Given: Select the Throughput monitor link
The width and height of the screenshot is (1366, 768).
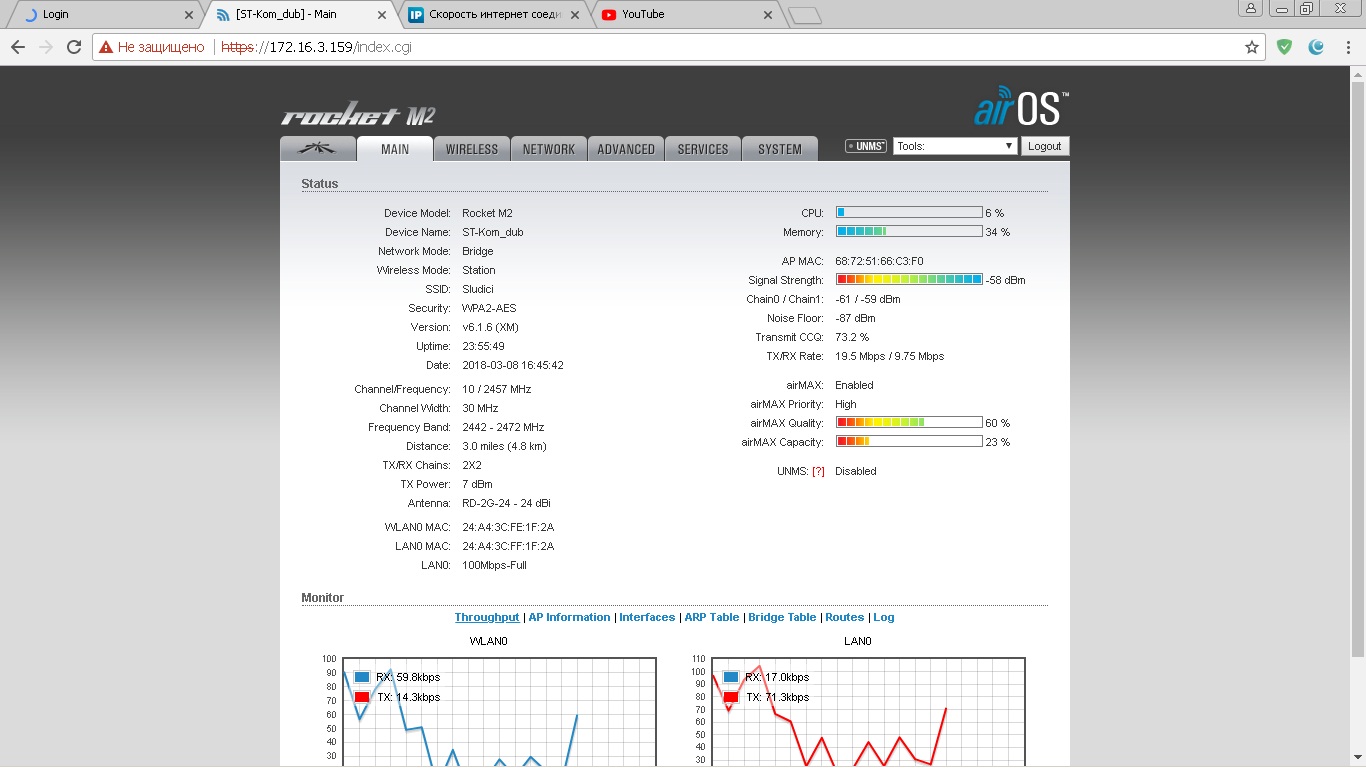Looking at the screenshot, I should point(487,617).
